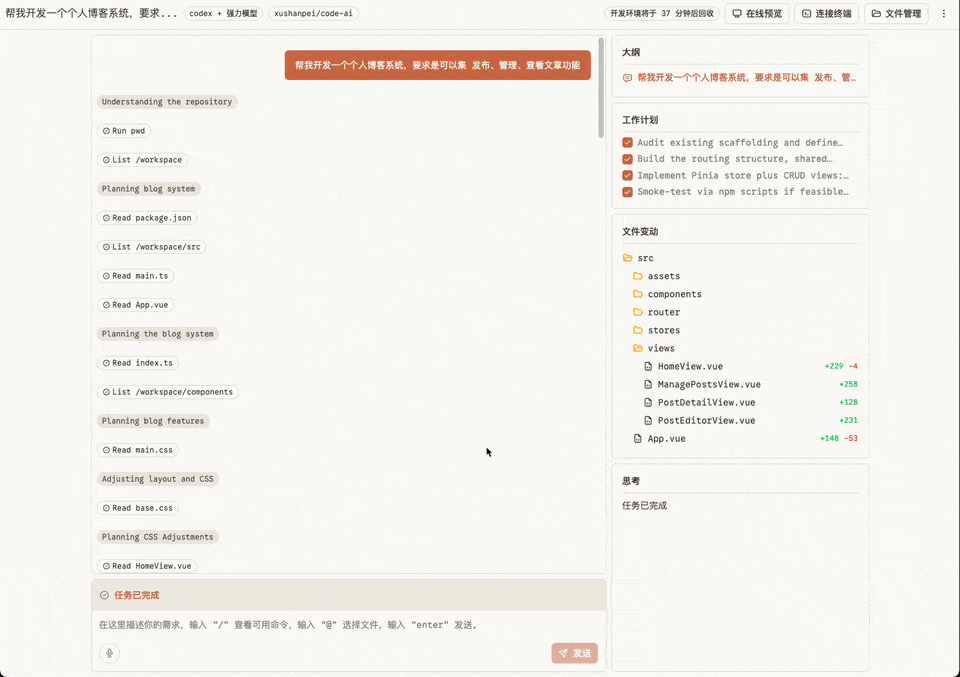960x677 pixels.
Task: Toggle the 'Audit existing scaffolding' checkbox
Action: (x=628, y=143)
